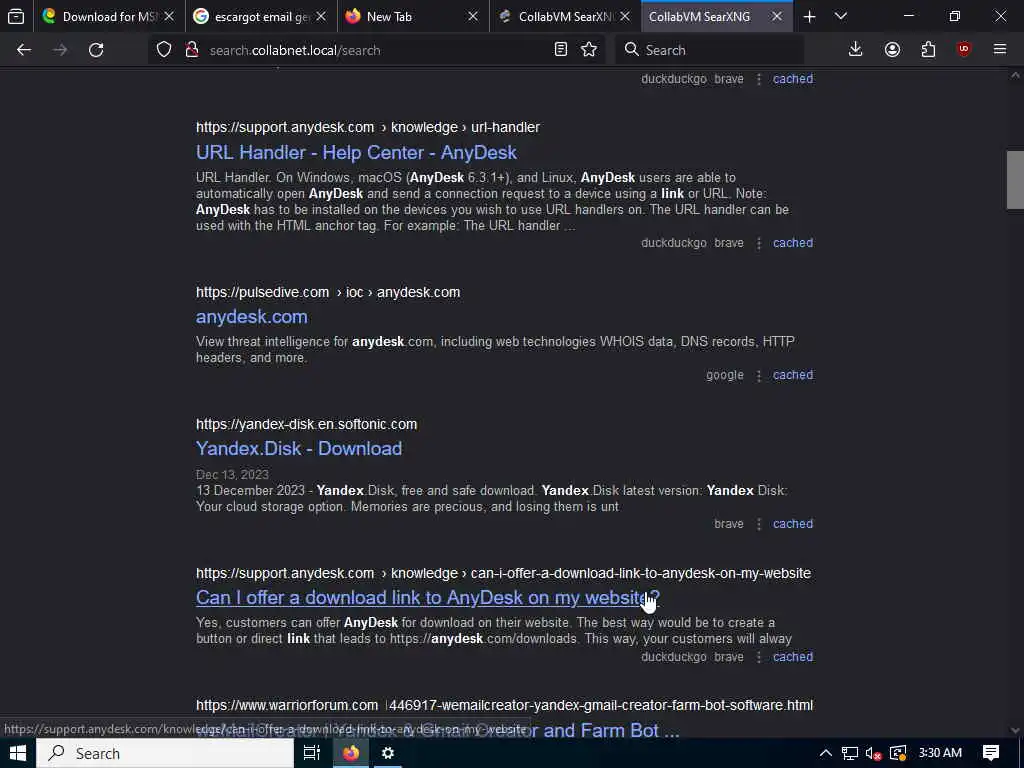Close the Download for MSN tab
1024x768 pixels.
click(x=169, y=16)
